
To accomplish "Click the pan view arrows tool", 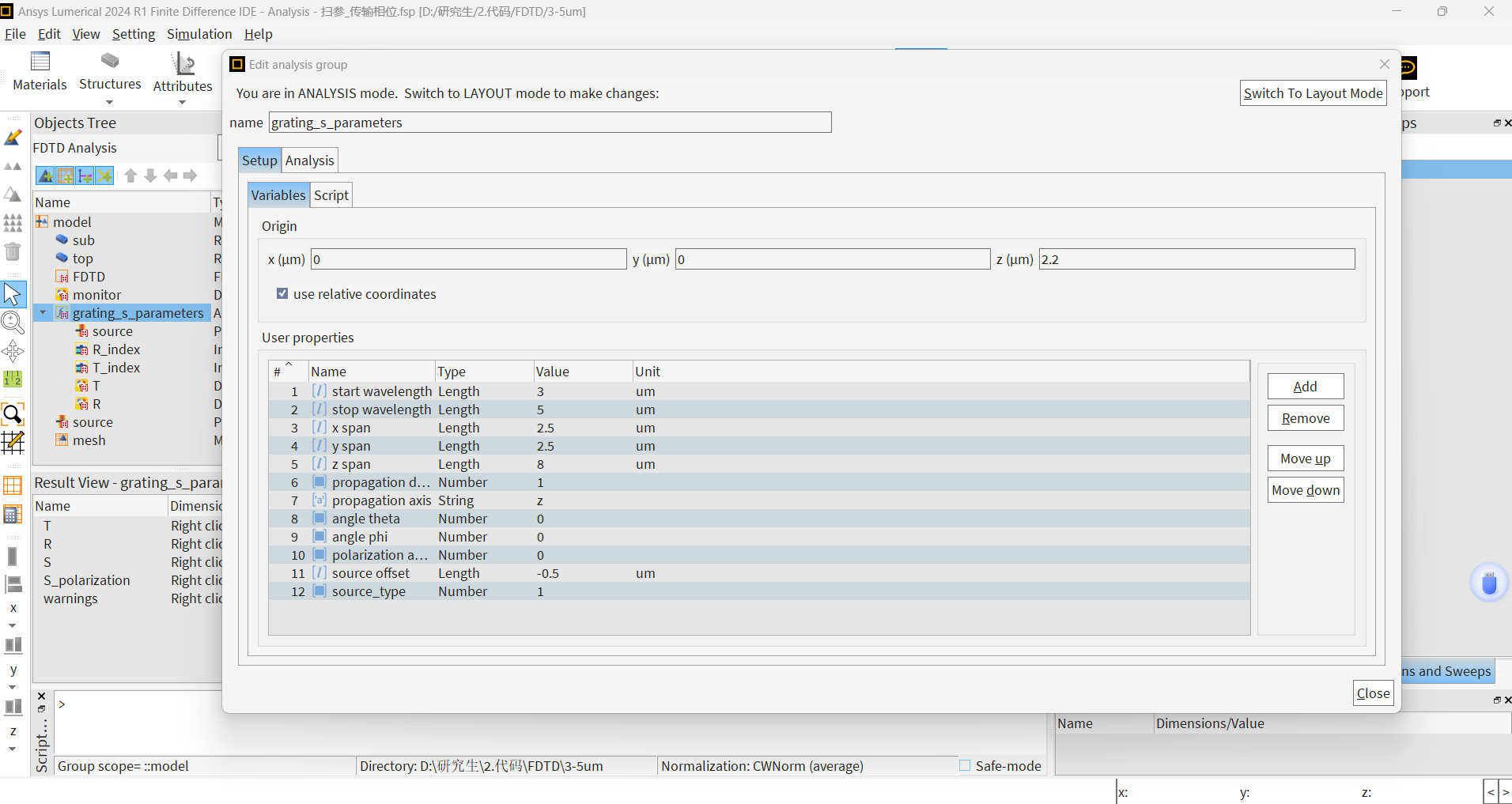I will click(13, 350).
